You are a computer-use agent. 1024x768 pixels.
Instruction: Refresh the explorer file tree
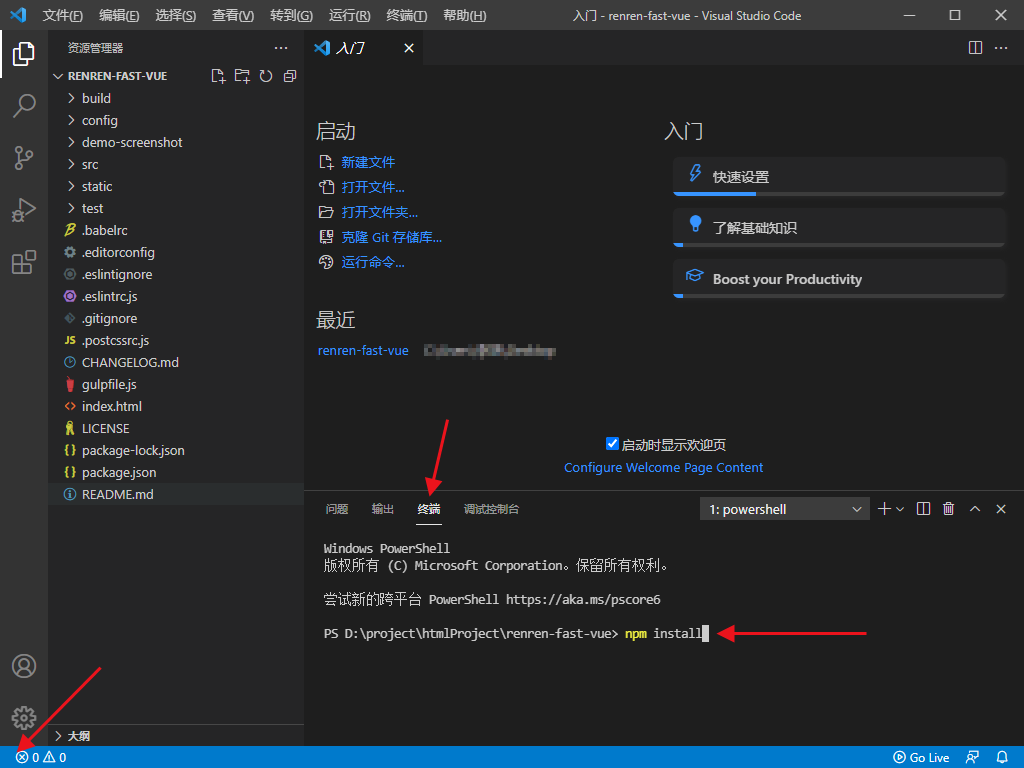266,76
